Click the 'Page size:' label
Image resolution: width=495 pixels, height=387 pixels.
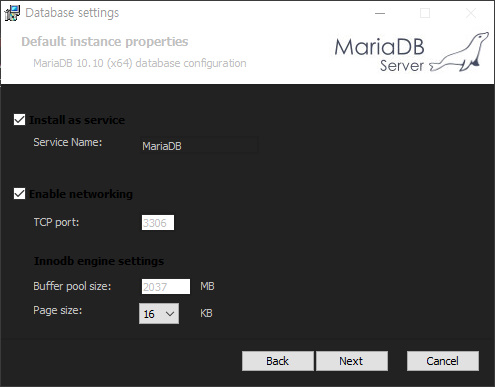click(x=58, y=311)
